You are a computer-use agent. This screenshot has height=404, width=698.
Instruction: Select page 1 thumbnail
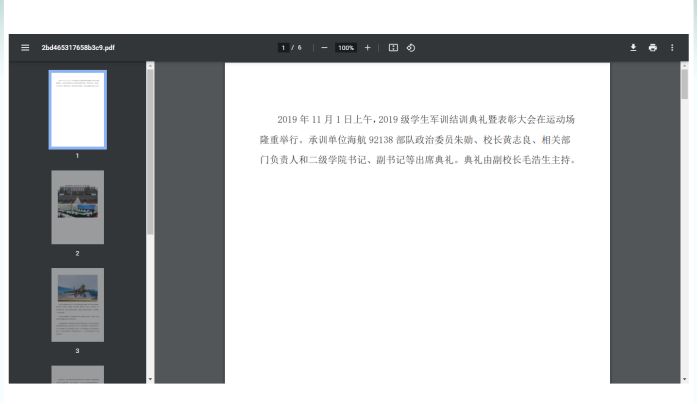click(x=77, y=109)
